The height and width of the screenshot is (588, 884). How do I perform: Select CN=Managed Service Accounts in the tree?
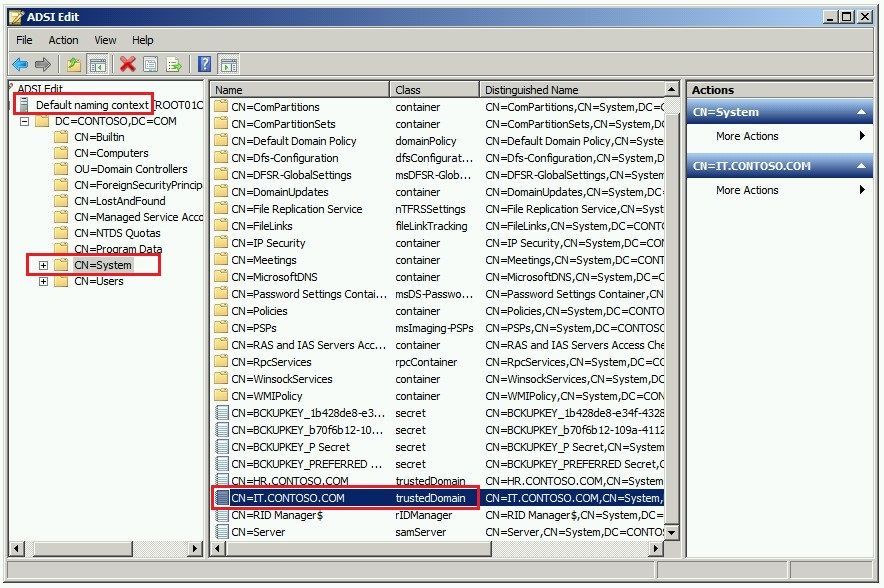tap(138, 217)
